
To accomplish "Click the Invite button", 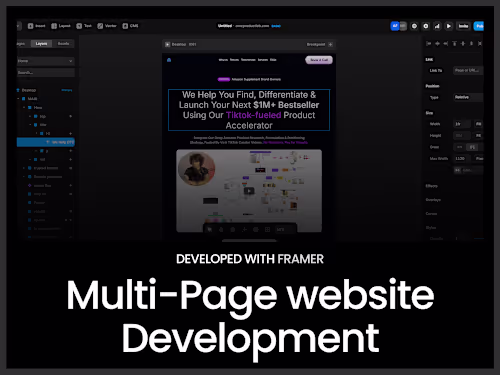I will point(463,26).
